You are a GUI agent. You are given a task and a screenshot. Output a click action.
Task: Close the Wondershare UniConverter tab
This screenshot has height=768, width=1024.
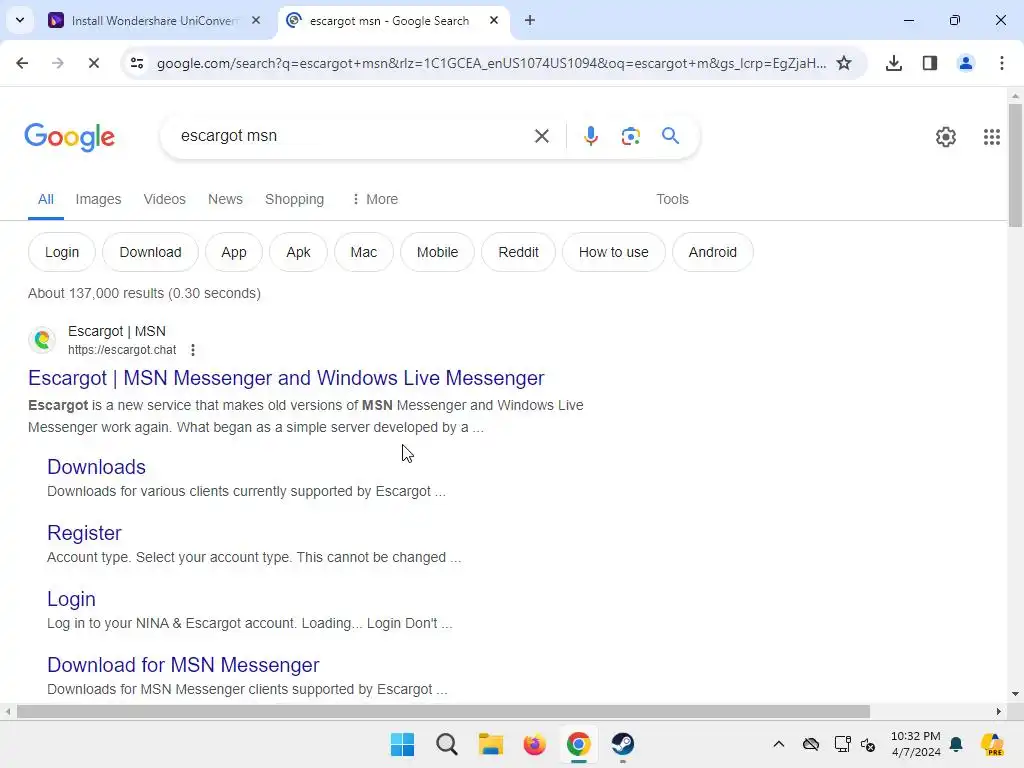tap(256, 20)
